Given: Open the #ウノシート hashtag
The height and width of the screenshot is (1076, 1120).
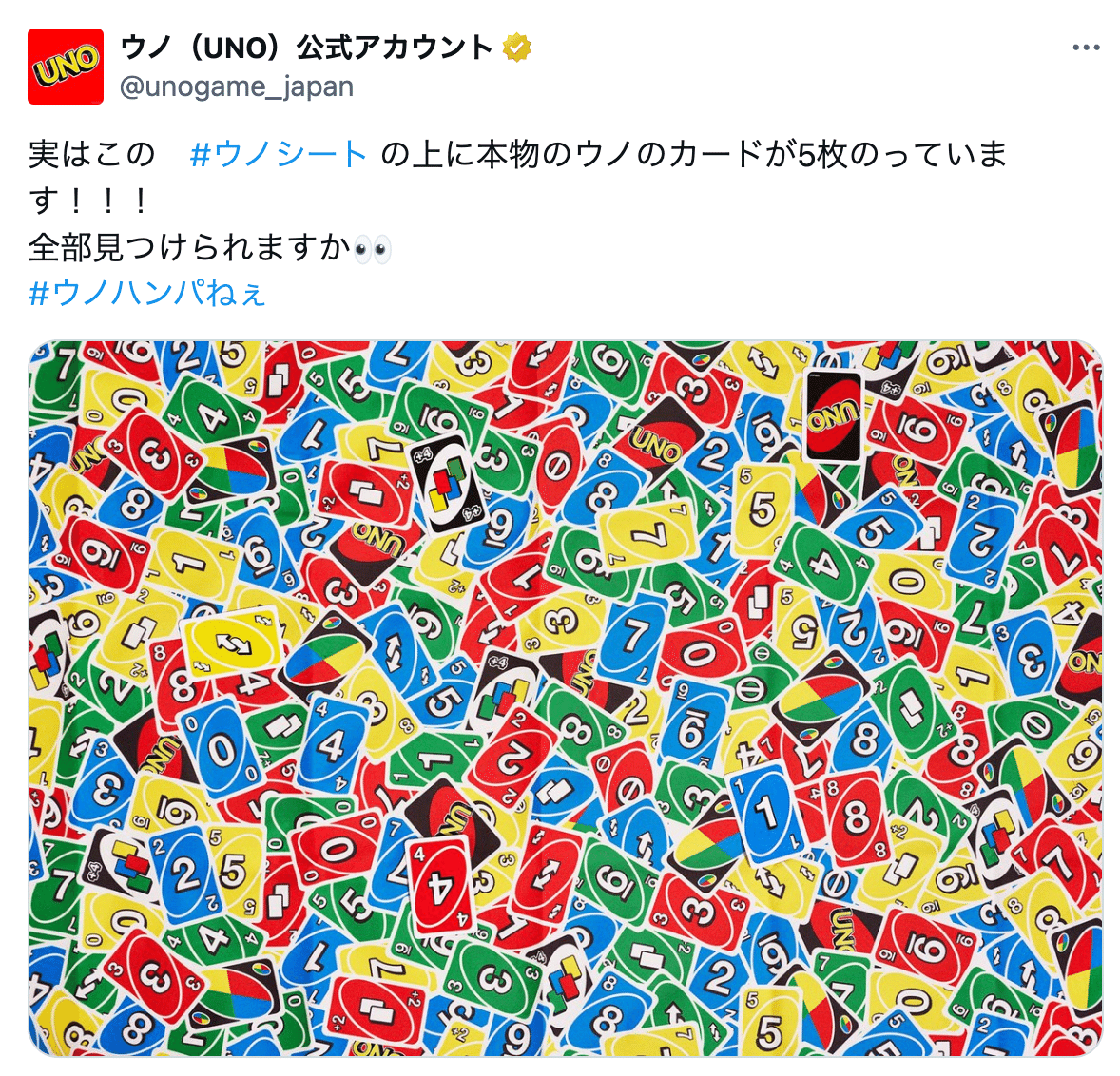Looking at the screenshot, I should point(279,154).
